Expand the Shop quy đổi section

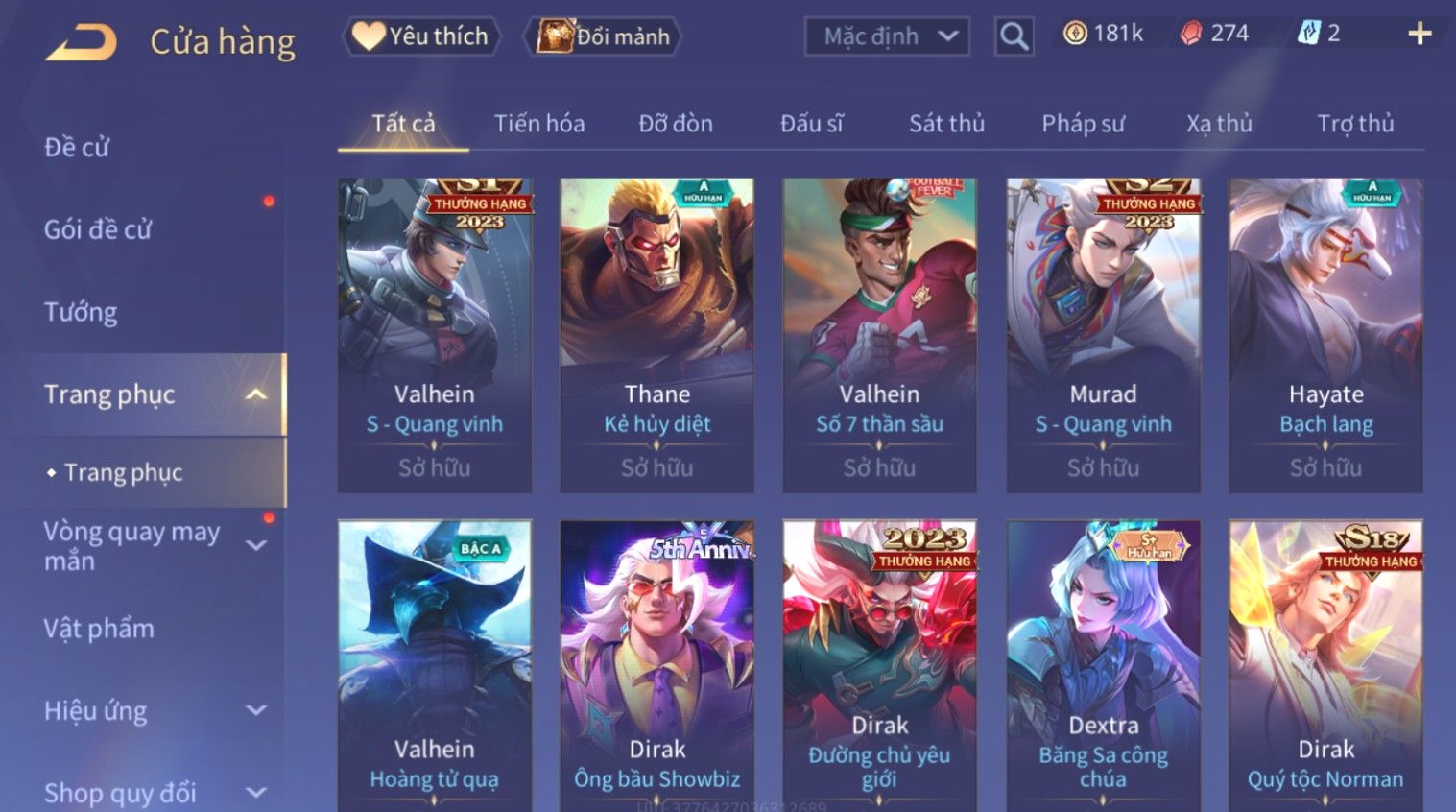(x=256, y=793)
